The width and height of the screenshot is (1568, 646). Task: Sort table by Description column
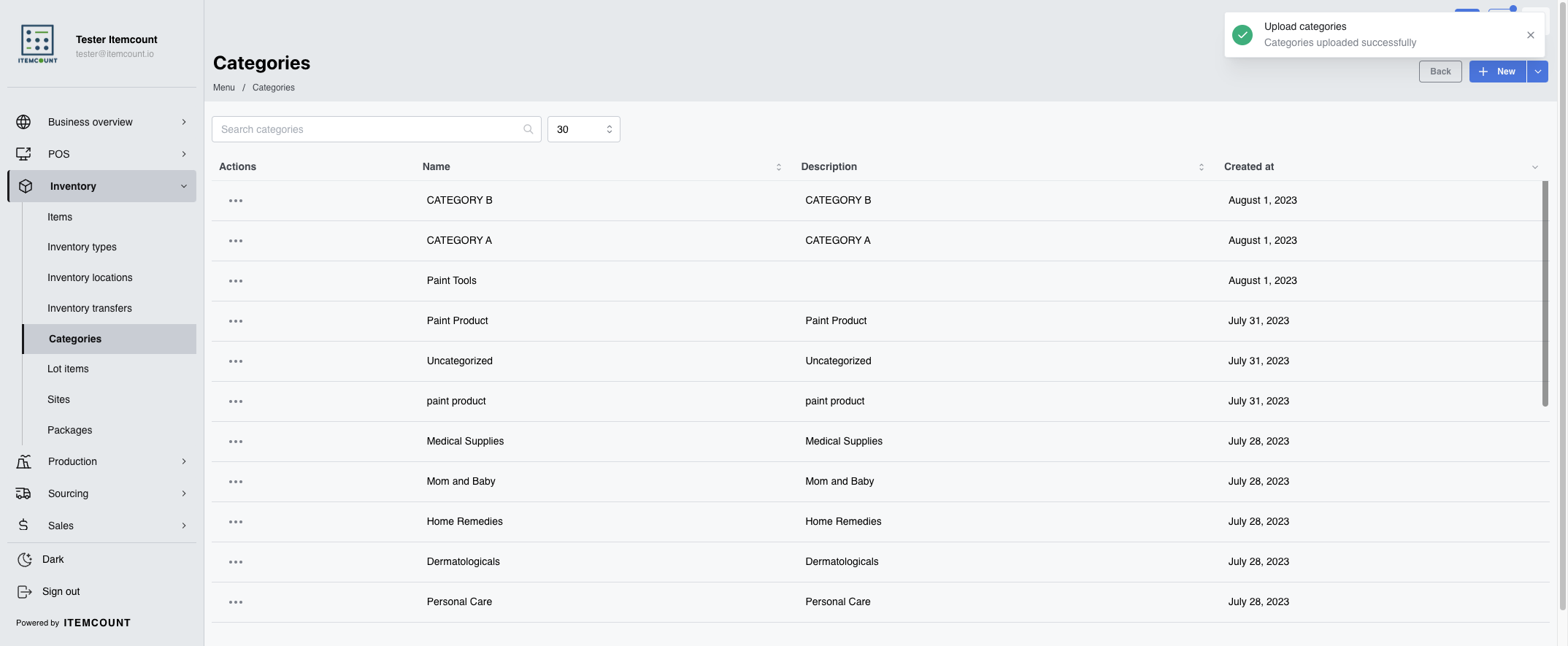(x=1202, y=167)
